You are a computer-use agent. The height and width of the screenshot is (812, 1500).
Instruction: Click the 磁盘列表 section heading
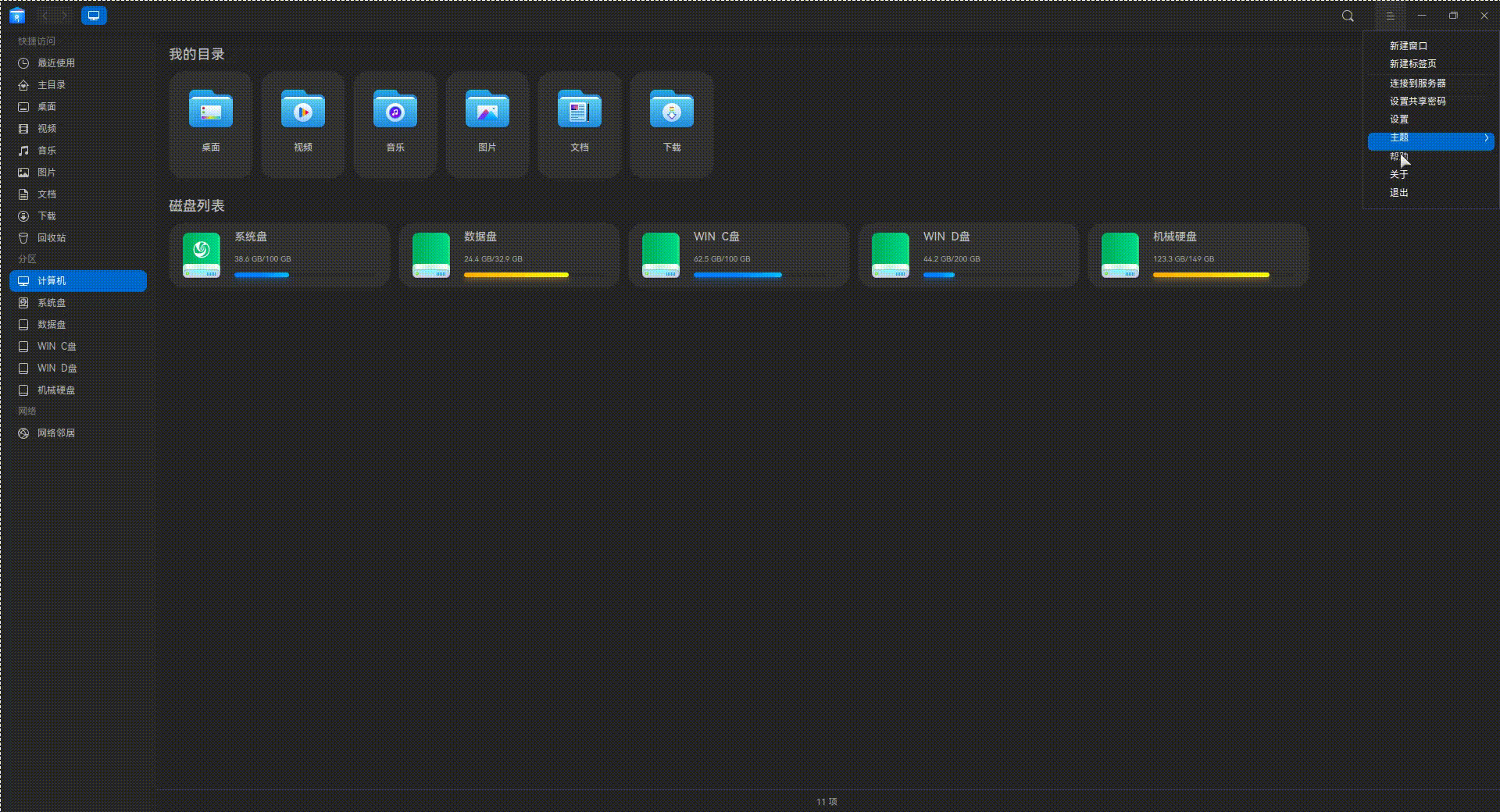click(x=197, y=206)
